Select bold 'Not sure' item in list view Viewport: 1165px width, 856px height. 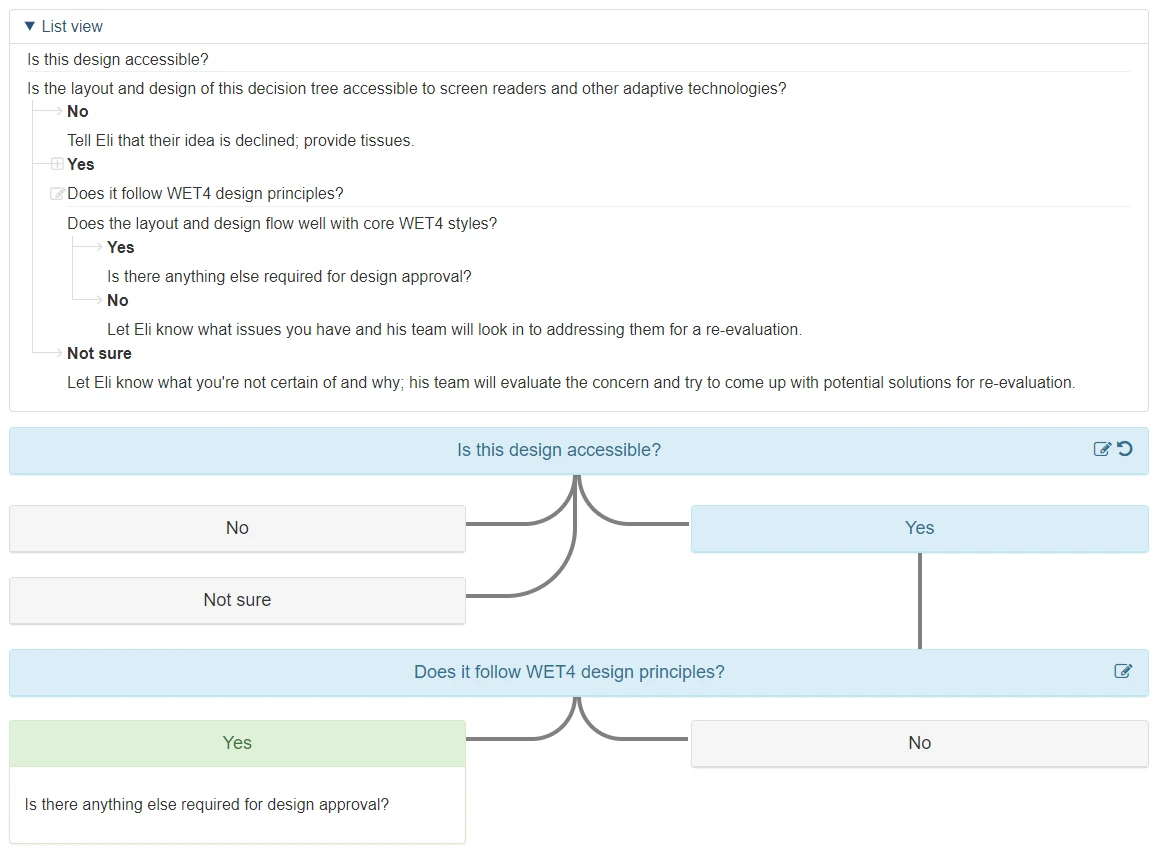[100, 354]
